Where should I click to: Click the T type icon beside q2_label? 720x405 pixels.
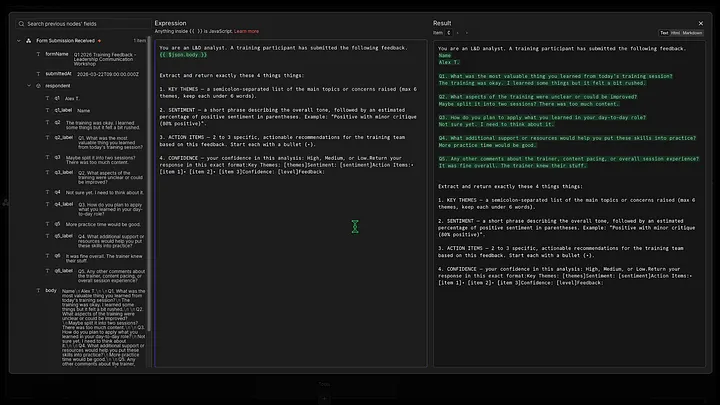(x=47, y=137)
